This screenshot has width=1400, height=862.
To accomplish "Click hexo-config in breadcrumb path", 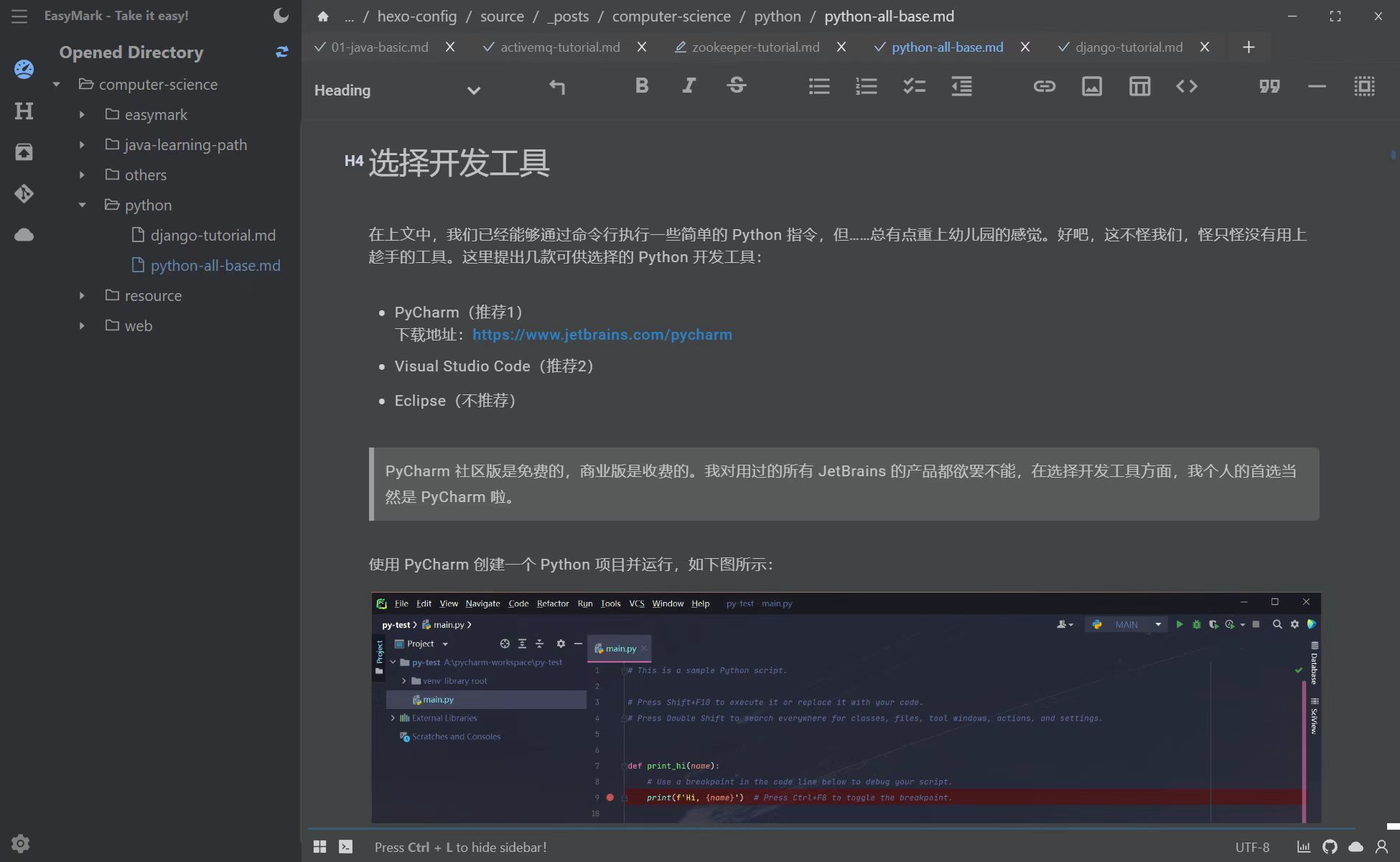I will pyautogui.click(x=417, y=16).
